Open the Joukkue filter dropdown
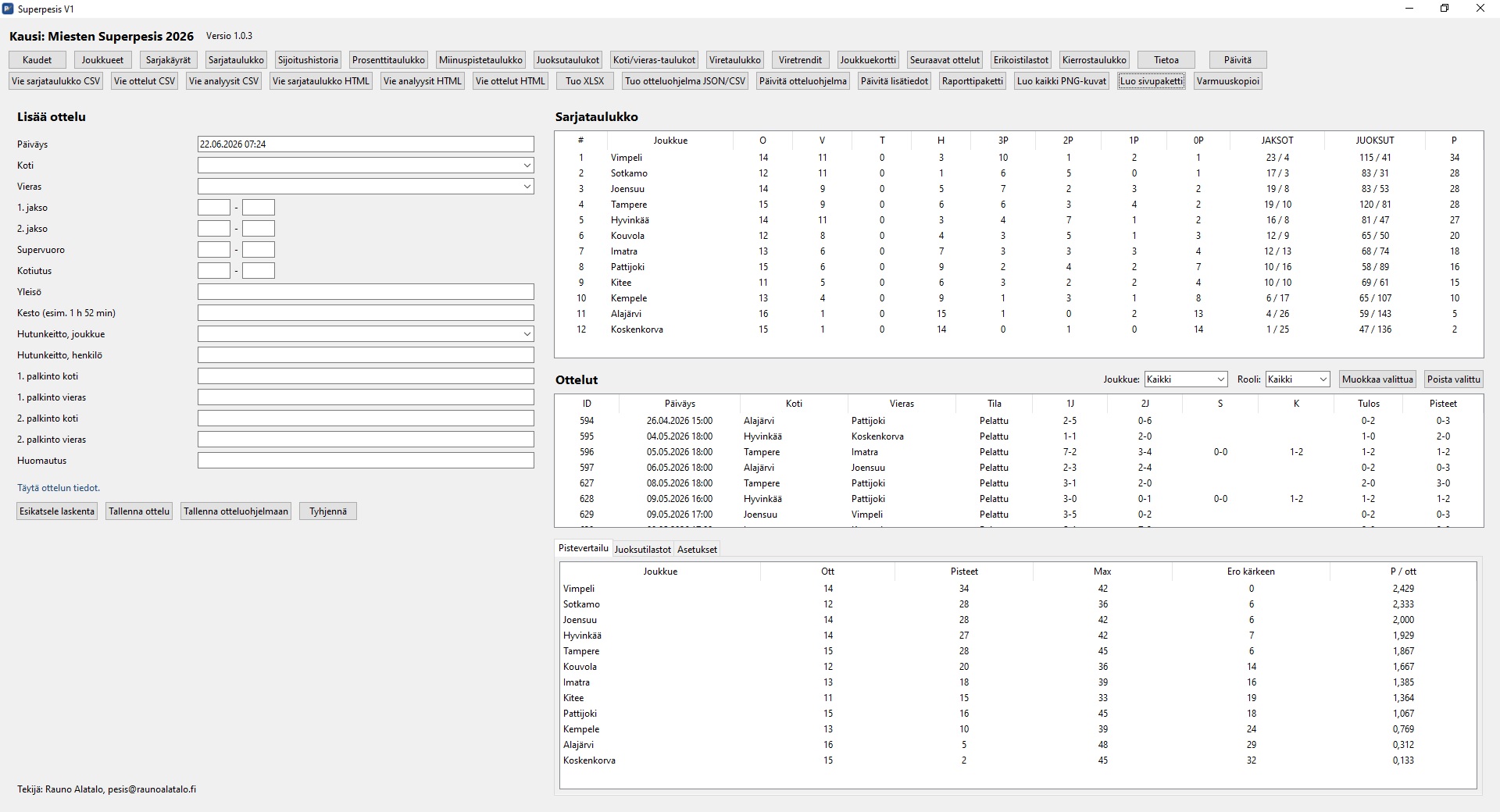This screenshot has height=812, width=1500. point(1186,379)
